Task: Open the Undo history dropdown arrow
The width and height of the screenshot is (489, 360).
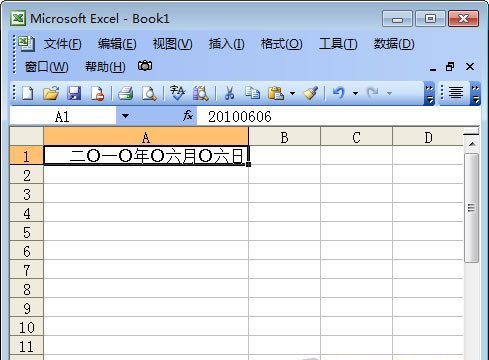Action: click(355, 93)
